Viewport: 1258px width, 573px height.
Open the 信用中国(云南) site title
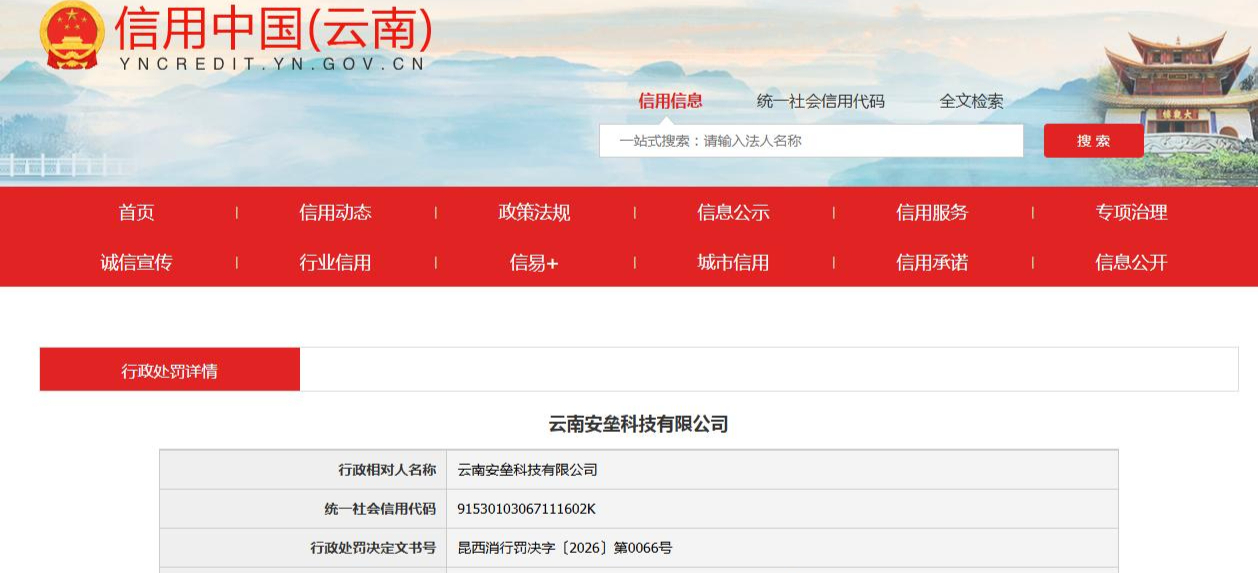pyautogui.click(x=273, y=28)
